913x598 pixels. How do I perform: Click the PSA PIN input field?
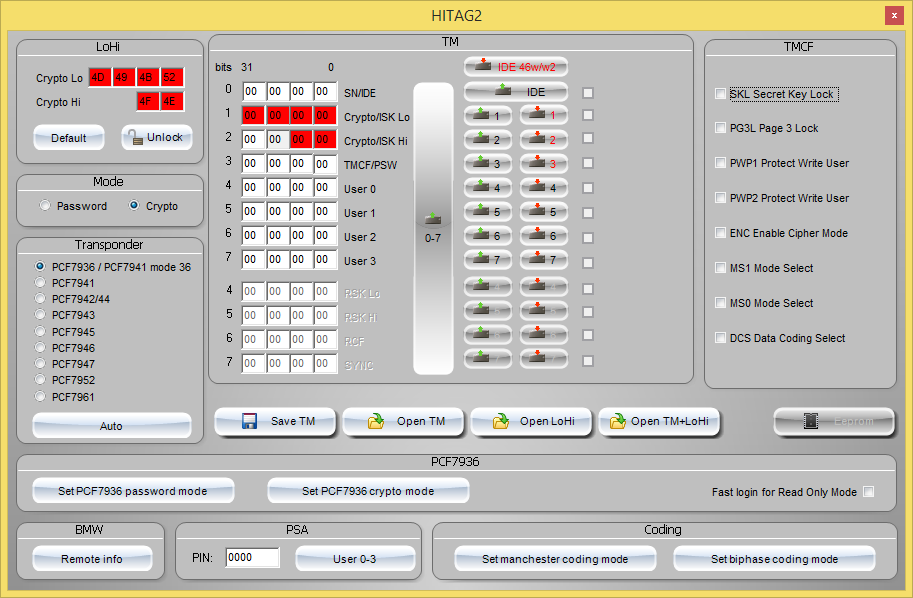click(x=252, y=557)
